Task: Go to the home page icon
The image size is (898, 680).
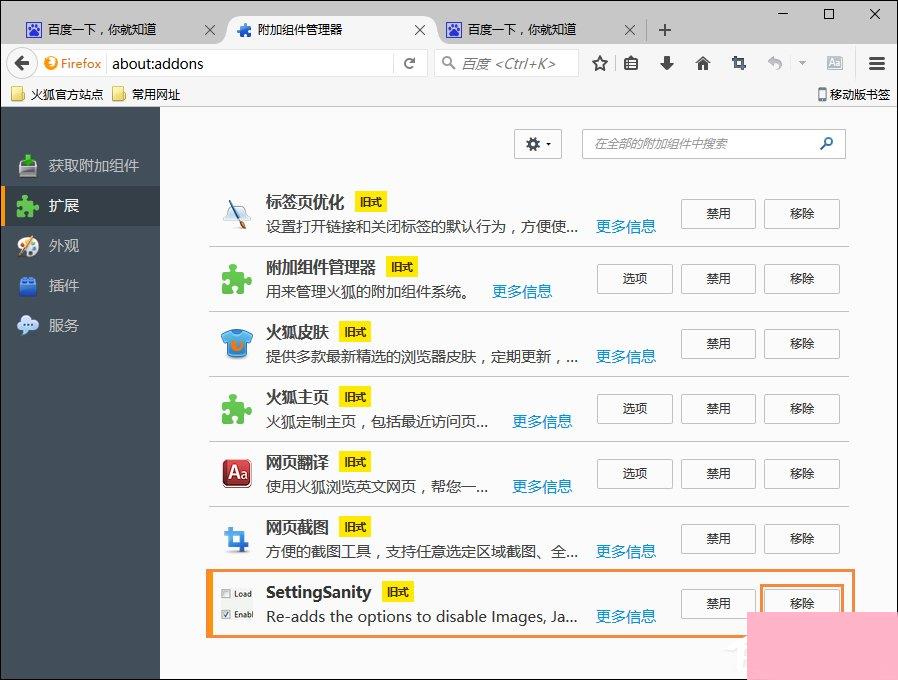Action: (x=703, y=64)
